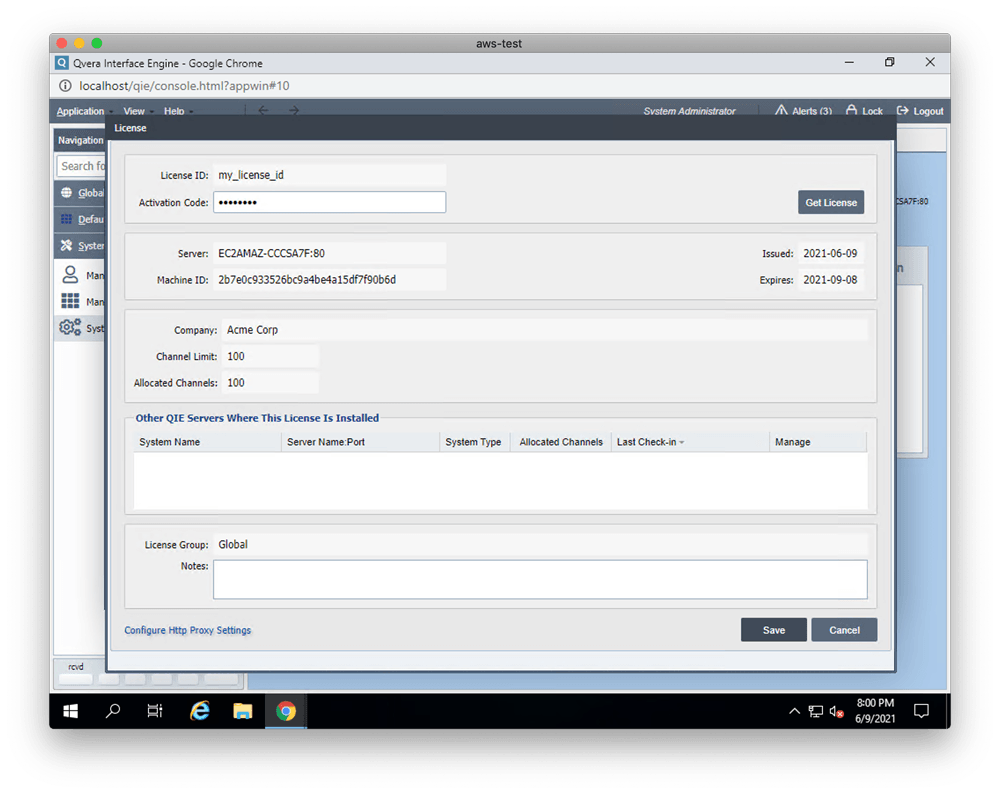Screen dimensions: 1000x795
Task: Click the Channel Limit value
Action: (x=270, y=356)
